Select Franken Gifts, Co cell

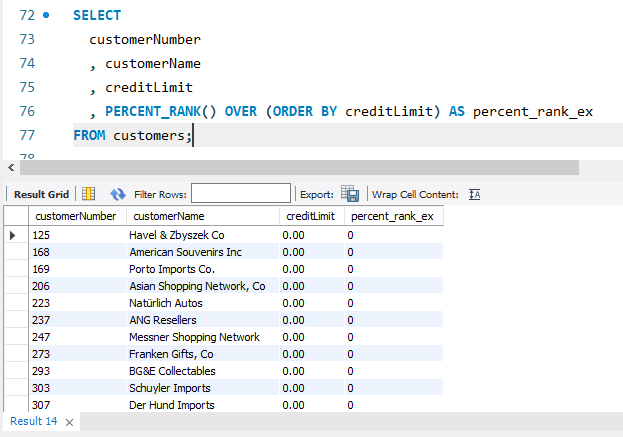203,354
